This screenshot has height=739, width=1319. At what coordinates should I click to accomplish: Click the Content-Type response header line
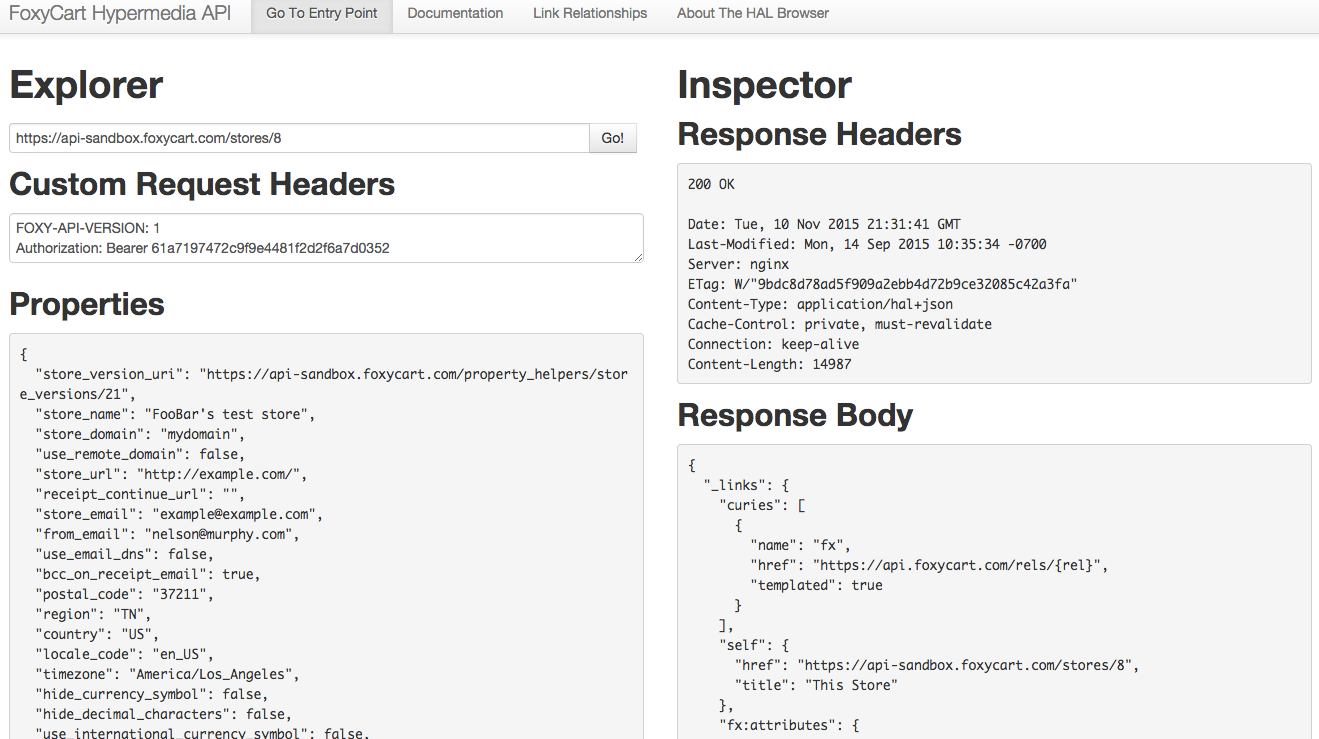coord(820,304)
